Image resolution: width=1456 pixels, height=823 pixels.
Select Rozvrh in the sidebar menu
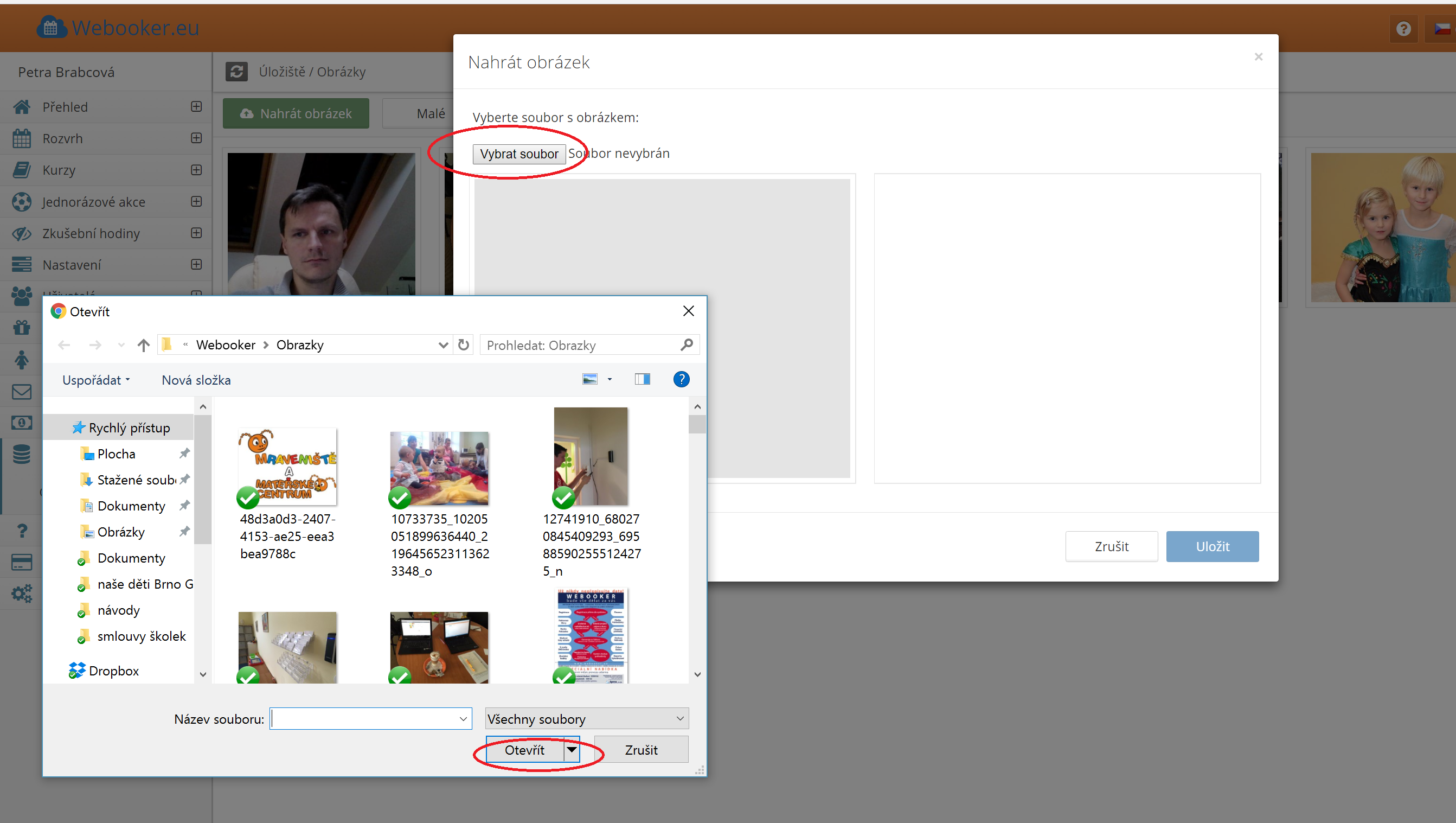(x=62, y=138)
